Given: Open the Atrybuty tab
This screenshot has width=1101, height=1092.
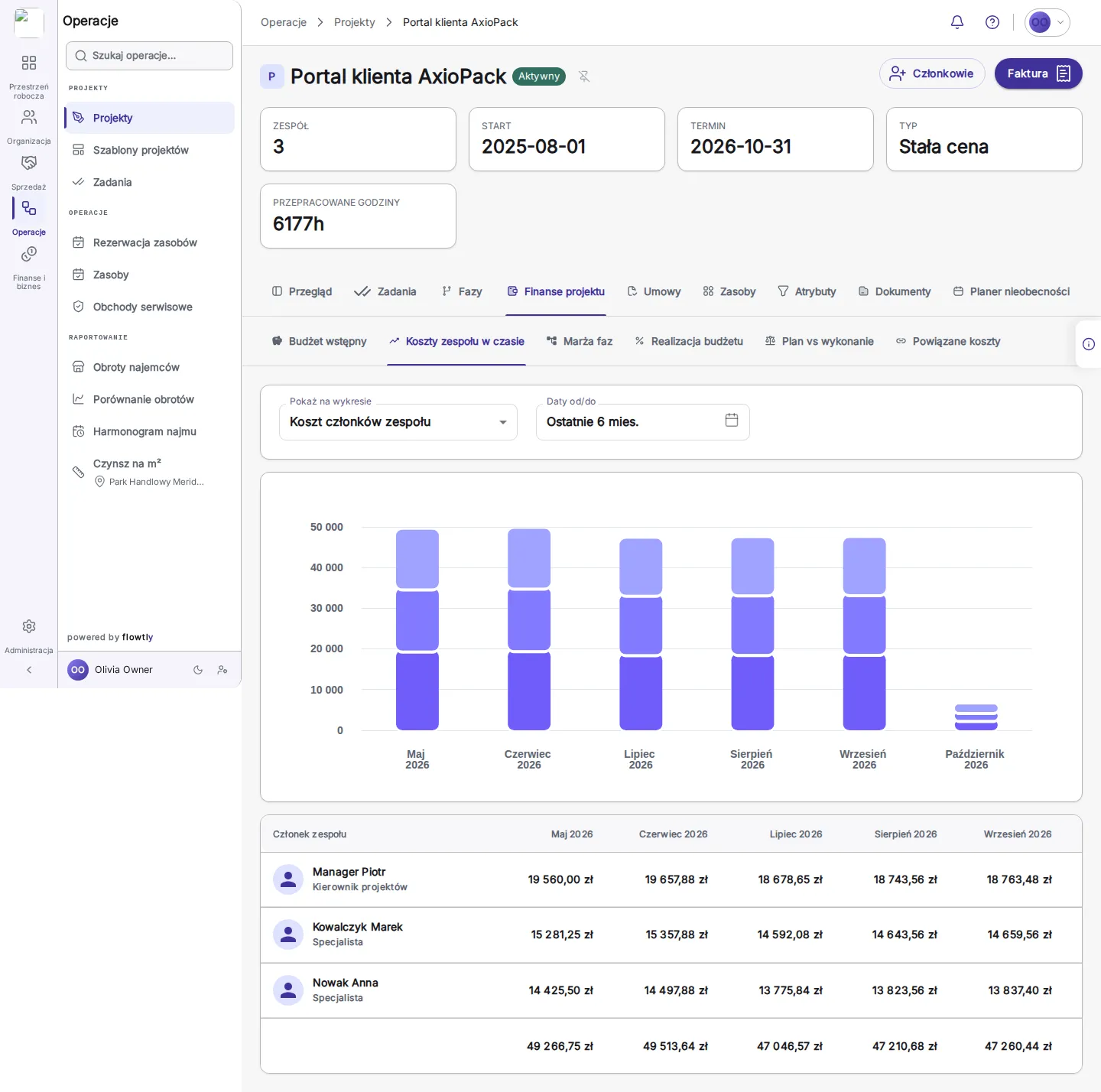Looking at the screenshot, I should click(807, 291).
